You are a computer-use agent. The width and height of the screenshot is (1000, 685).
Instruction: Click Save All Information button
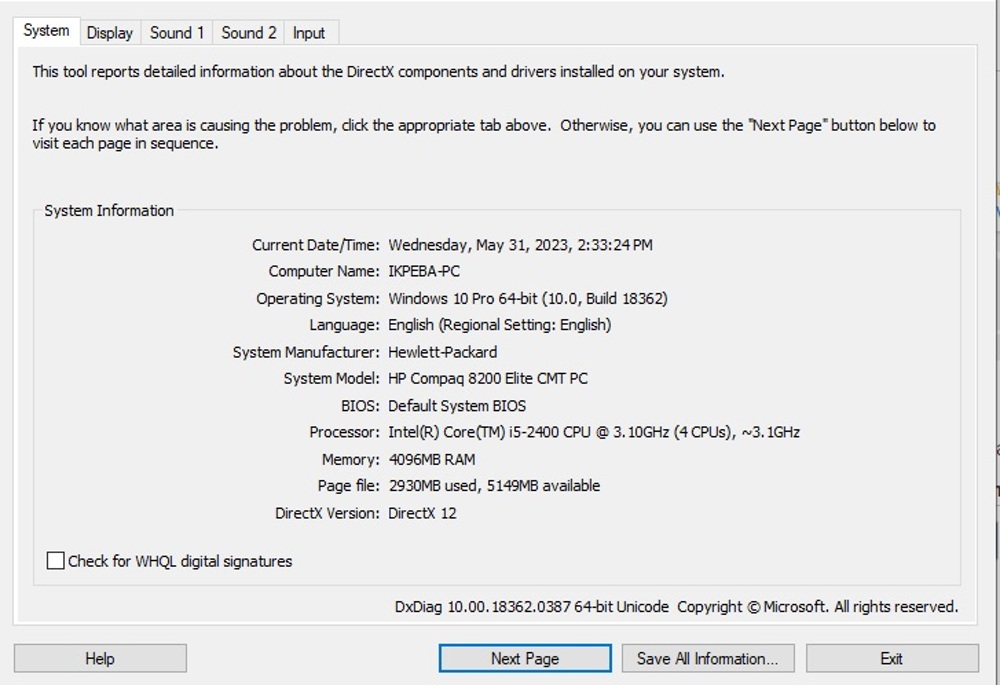[707, 658]
